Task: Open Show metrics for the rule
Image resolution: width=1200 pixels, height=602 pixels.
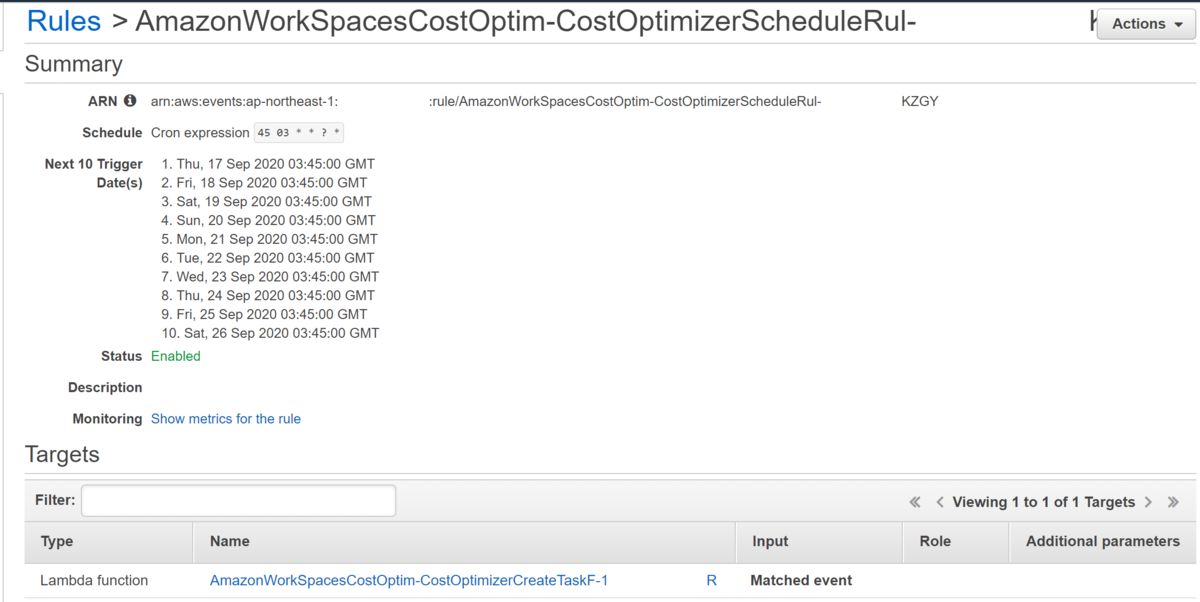Action: [x=226, y=419]
